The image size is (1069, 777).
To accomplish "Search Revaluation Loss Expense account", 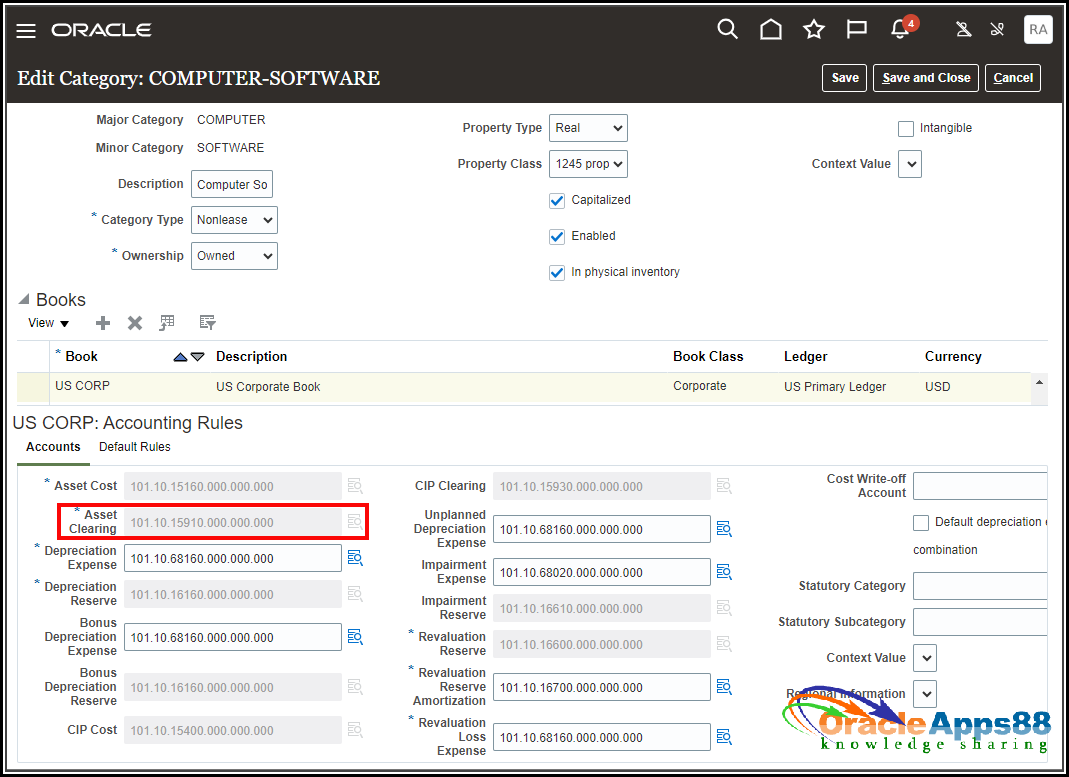I will point(724,737).
